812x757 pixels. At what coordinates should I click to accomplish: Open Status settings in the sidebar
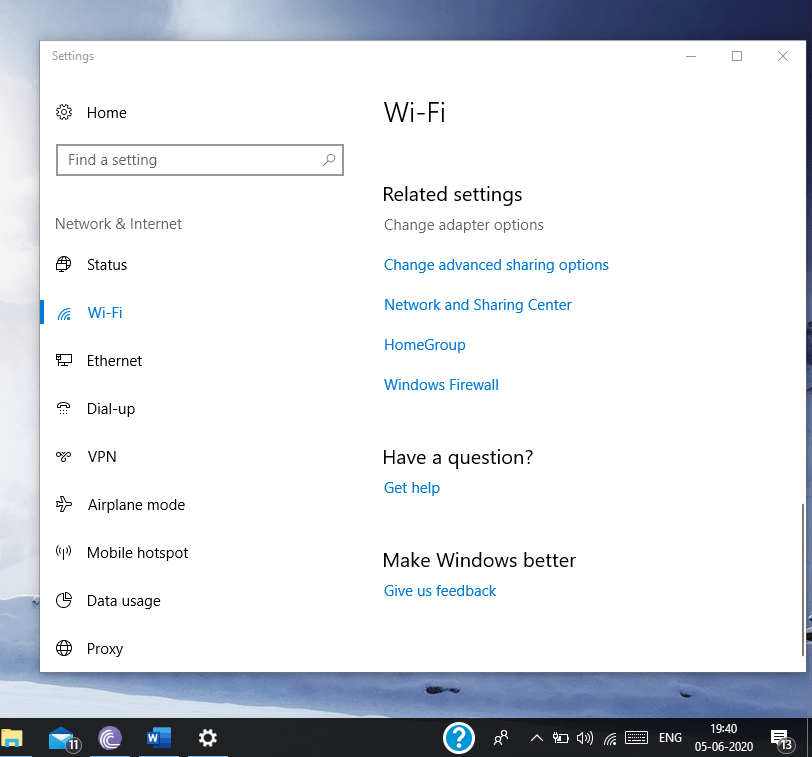pyautogui.click(x=107, y=264)
